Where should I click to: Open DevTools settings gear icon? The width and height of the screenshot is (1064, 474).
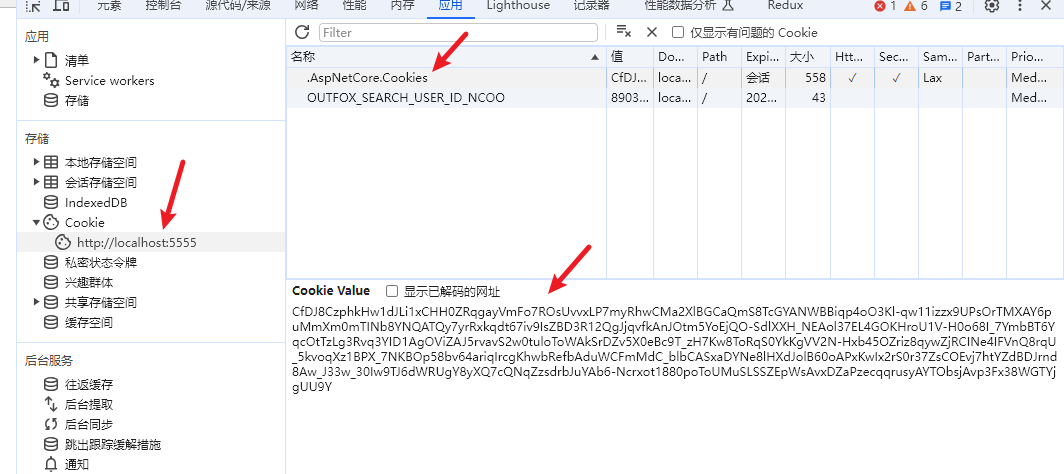(991, 6)
